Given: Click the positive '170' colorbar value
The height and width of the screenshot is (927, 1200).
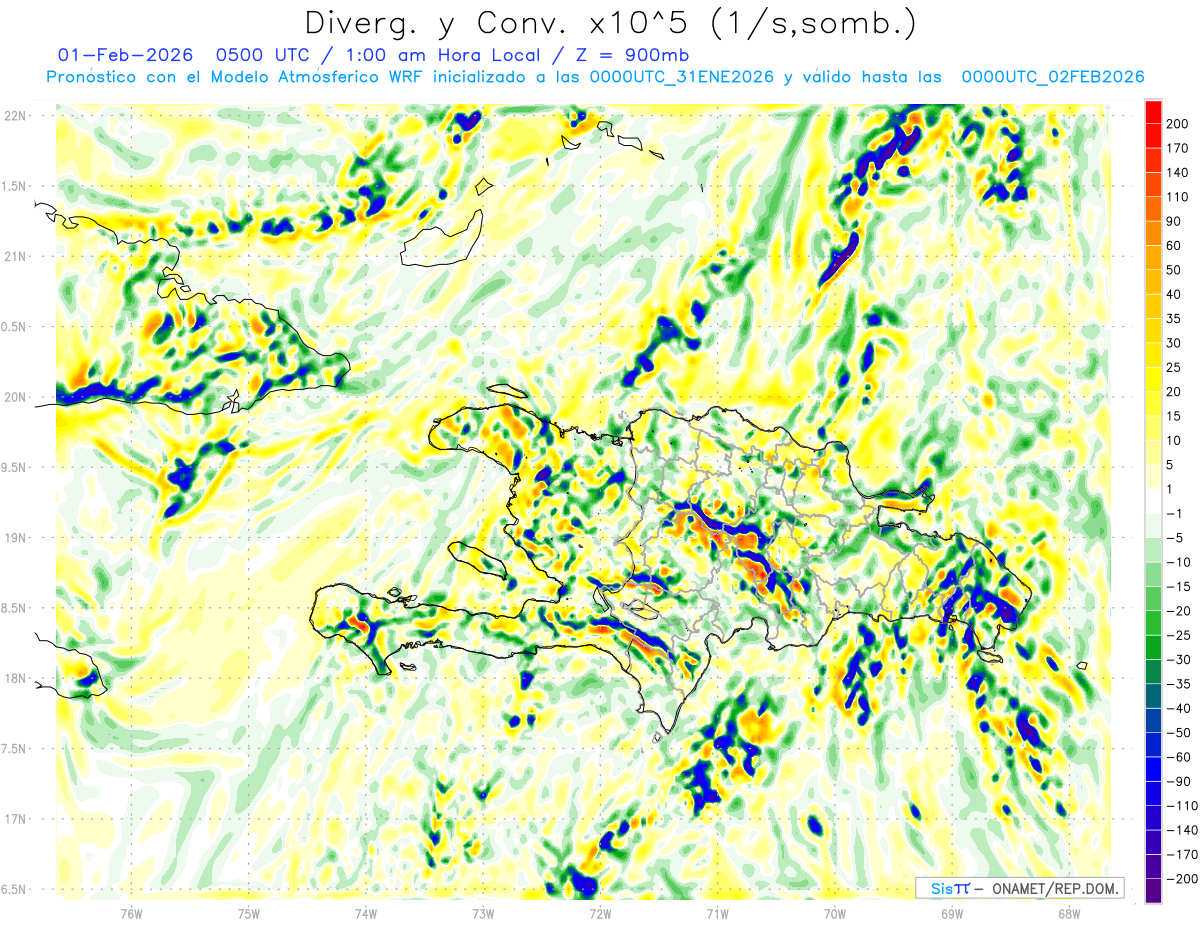Looking at the screenshot, I should (x=1178, y=148).
